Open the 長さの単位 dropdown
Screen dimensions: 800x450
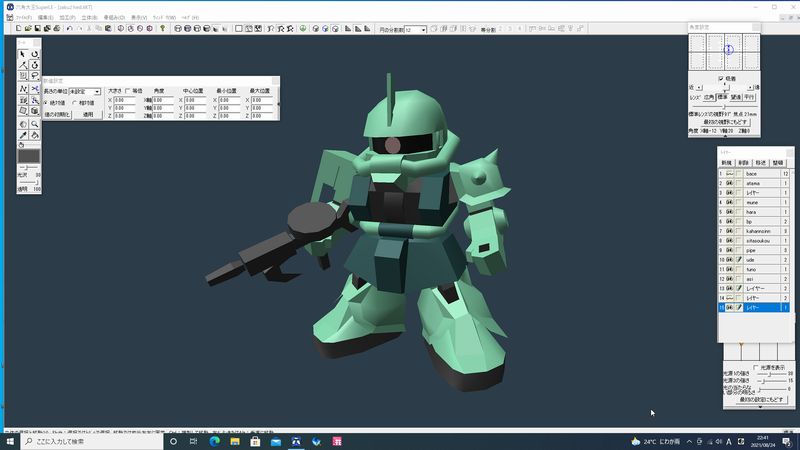tap(97, 92)
